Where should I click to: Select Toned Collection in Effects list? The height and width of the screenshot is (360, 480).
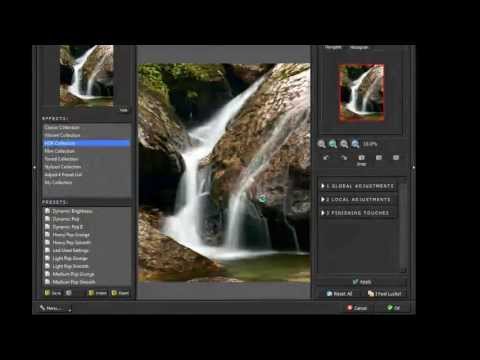point(87,159)
